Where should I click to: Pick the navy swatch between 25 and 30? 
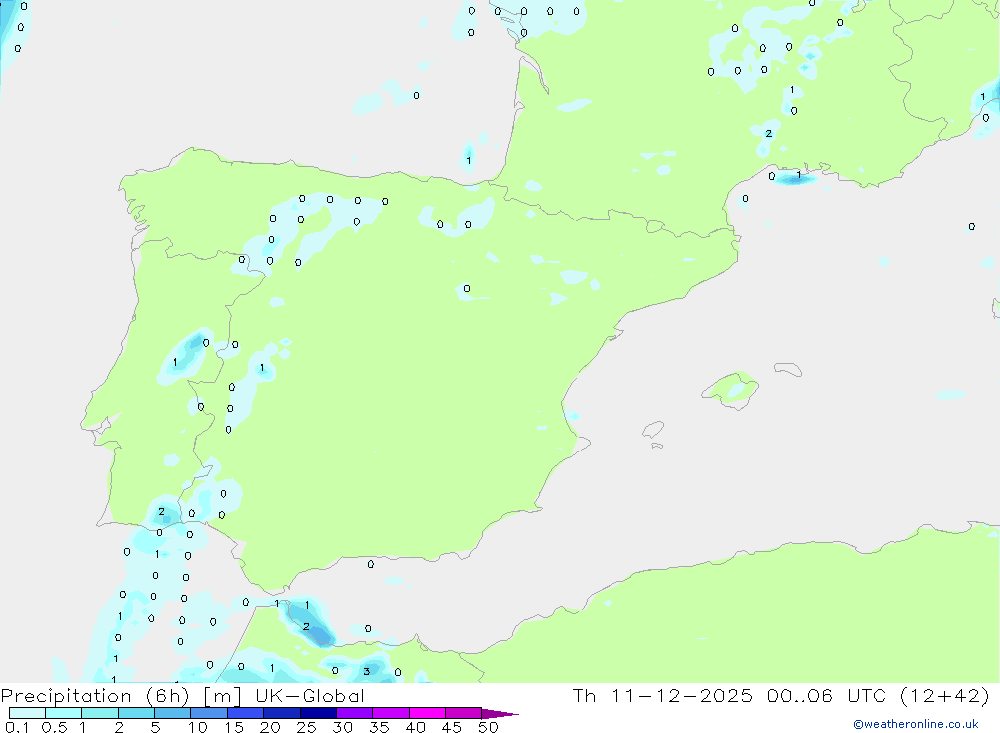(318, 713)
